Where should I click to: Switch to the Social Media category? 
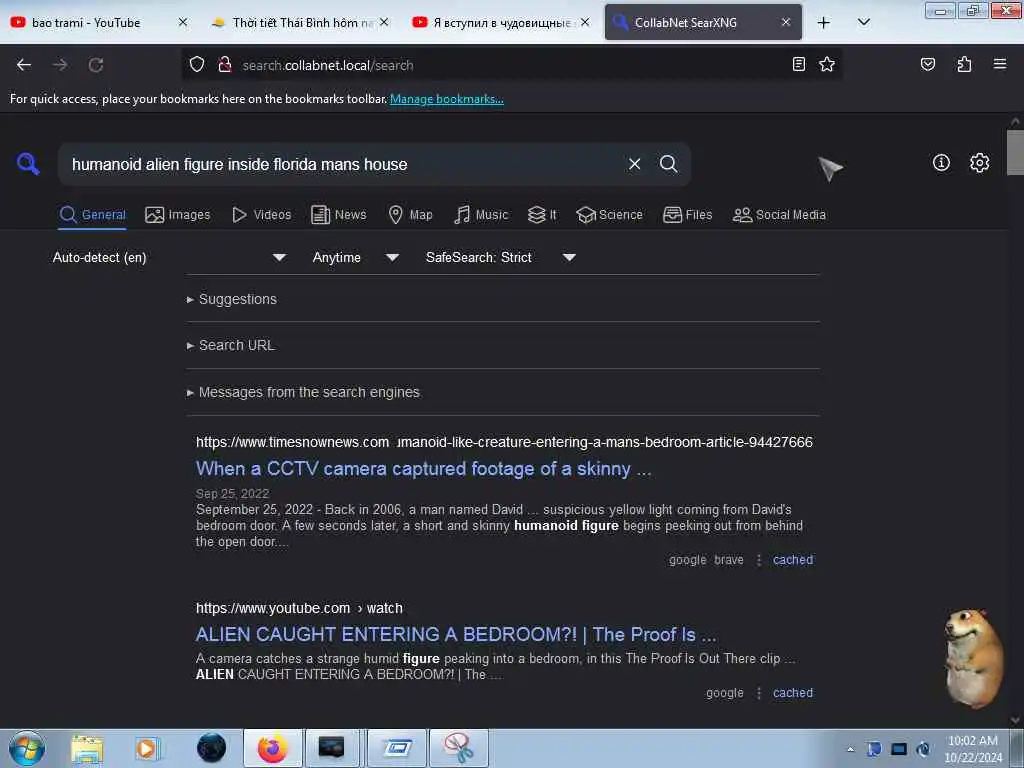[x=778, y=215]
